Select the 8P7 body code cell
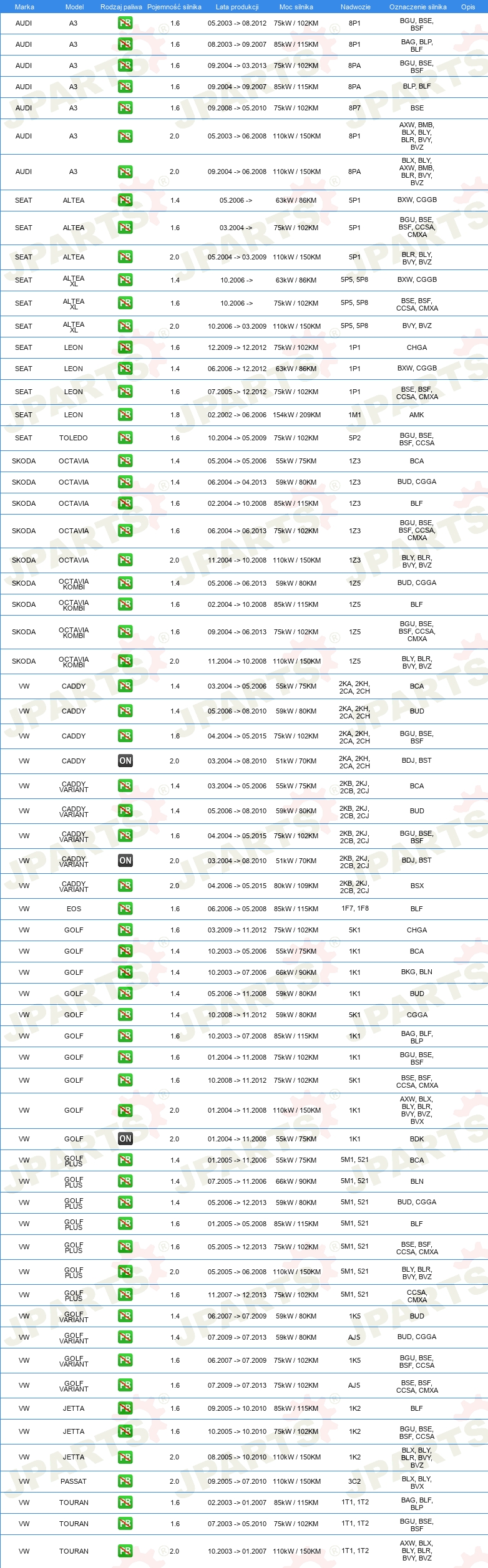The image size is (488, 1568). (x=354, y=108)
